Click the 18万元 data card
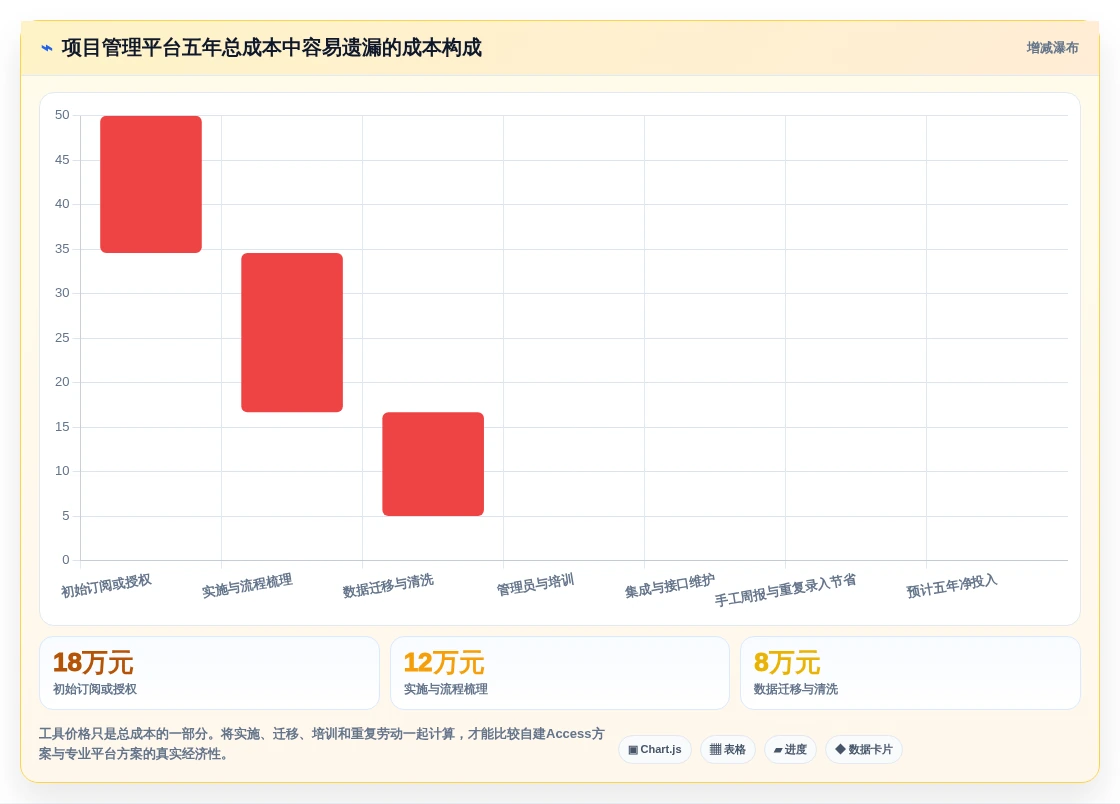 tap(209, 673)
